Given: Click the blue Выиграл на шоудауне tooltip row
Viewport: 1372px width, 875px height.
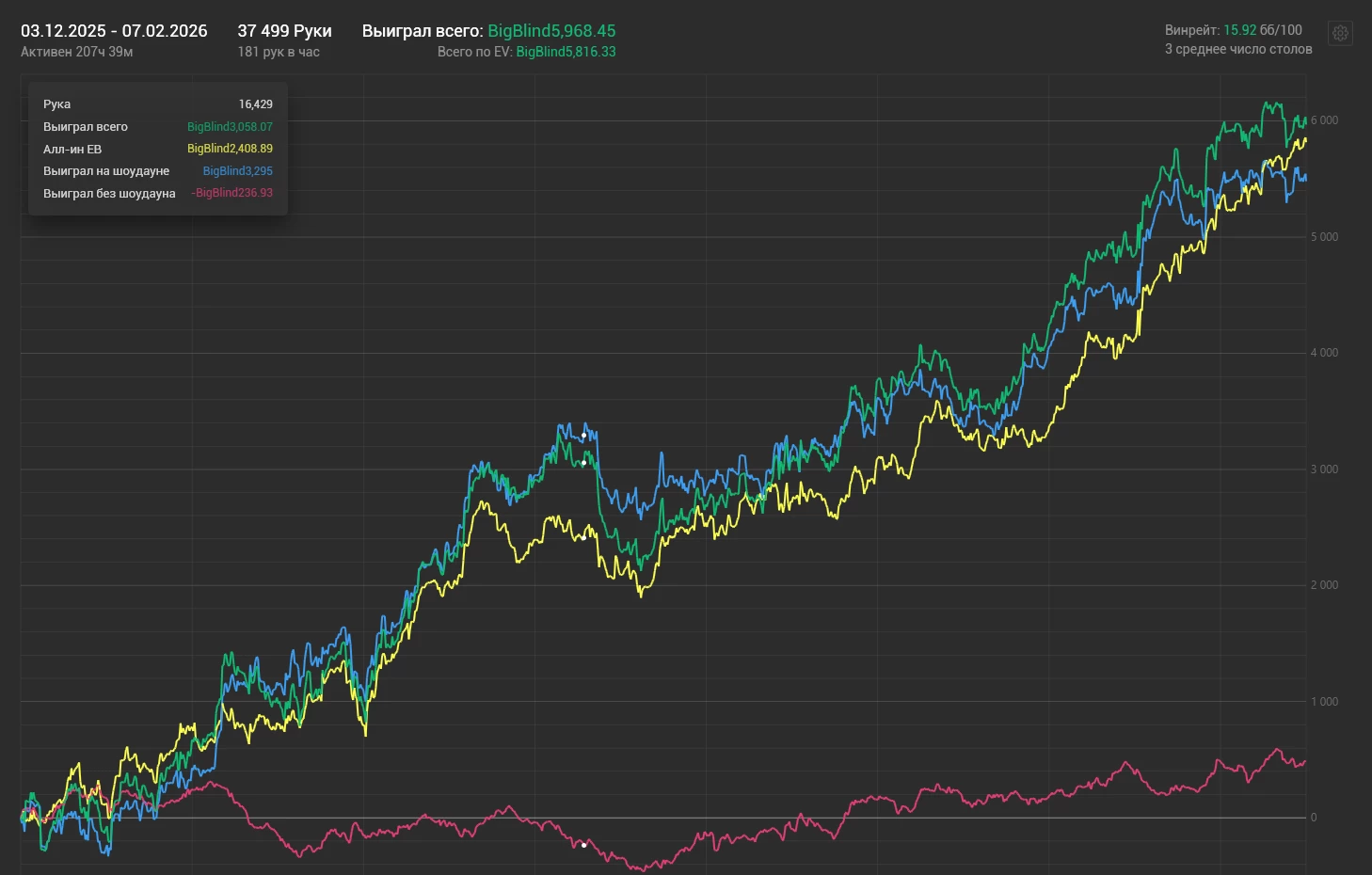Looking at the screenshot, I should 157,171.
